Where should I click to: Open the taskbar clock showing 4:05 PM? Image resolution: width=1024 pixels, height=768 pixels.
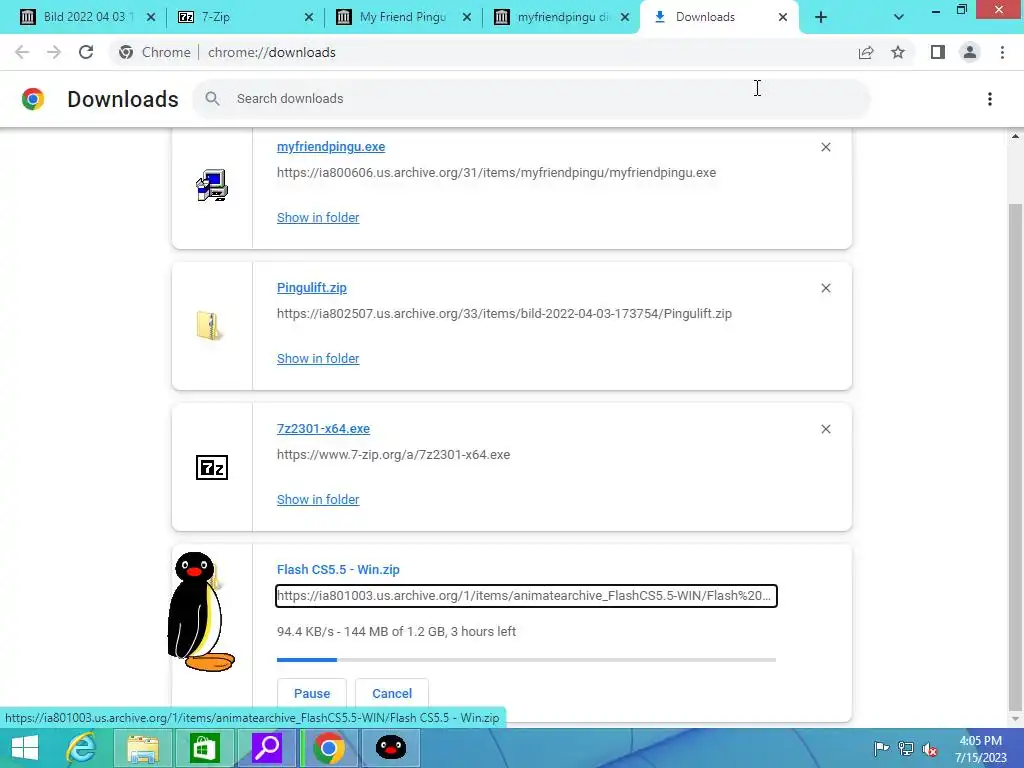[x=980, y=748]
